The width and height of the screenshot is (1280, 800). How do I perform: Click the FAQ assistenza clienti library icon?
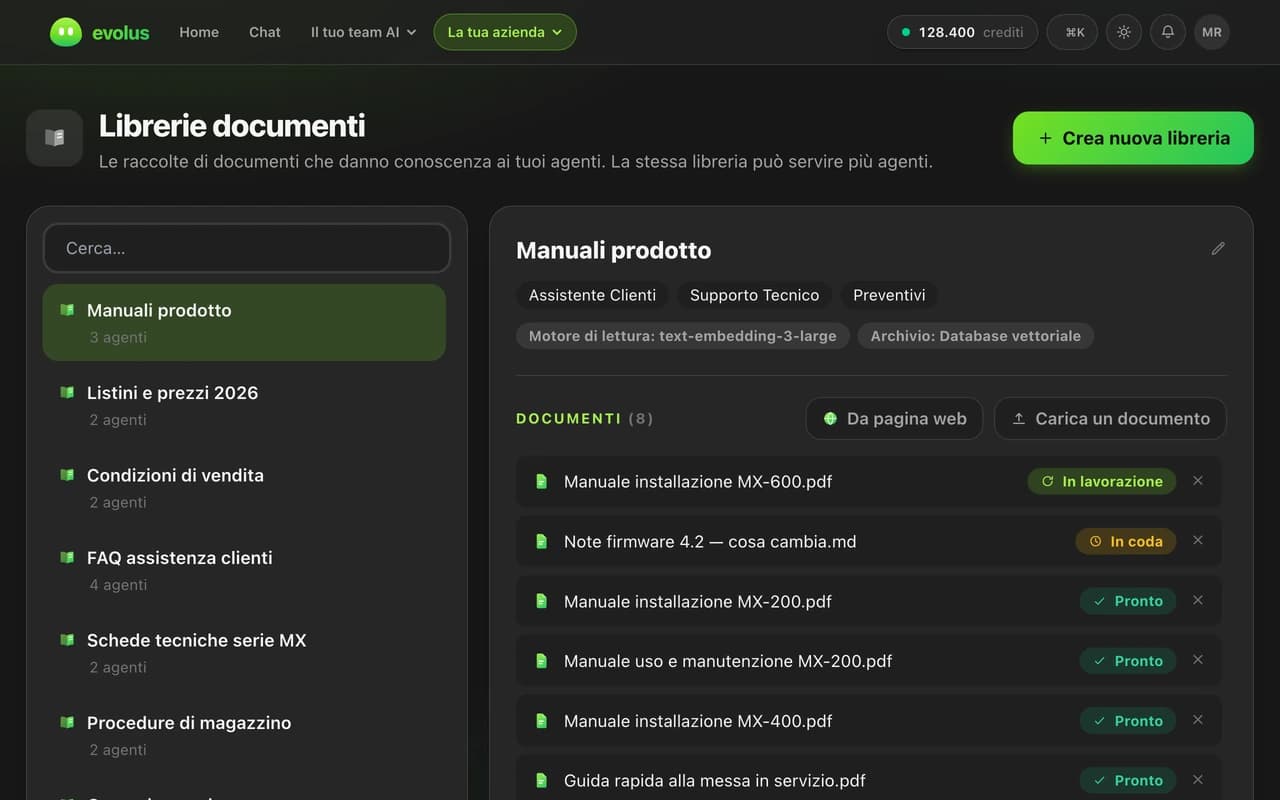pos(67,557)
